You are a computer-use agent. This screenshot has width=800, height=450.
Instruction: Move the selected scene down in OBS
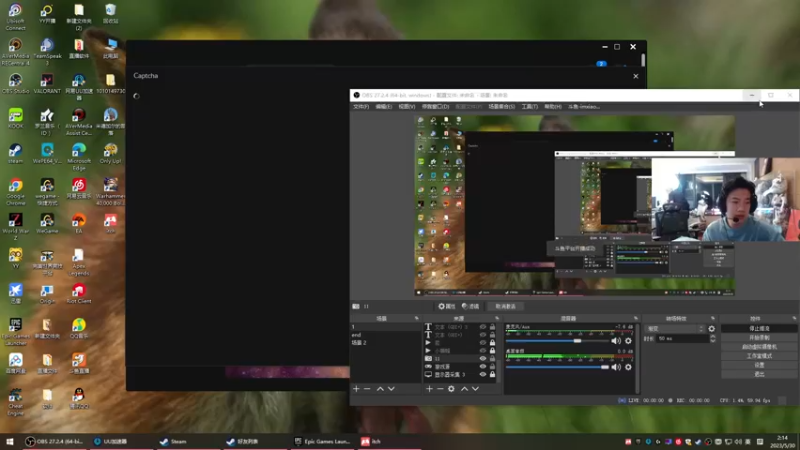pos(391,389)
